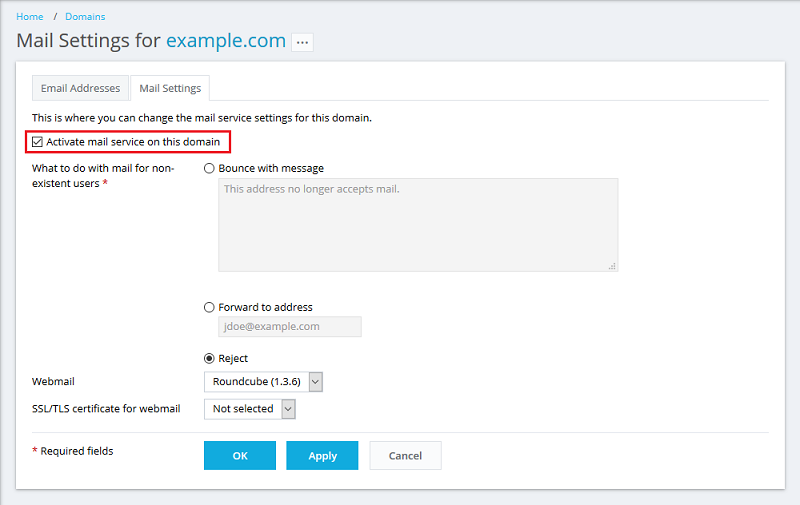Image resolution: width=800 pixels, height=505 pixels.
Task: Switch to the Email Addresses tab
Action: click(x=80, y=88)
